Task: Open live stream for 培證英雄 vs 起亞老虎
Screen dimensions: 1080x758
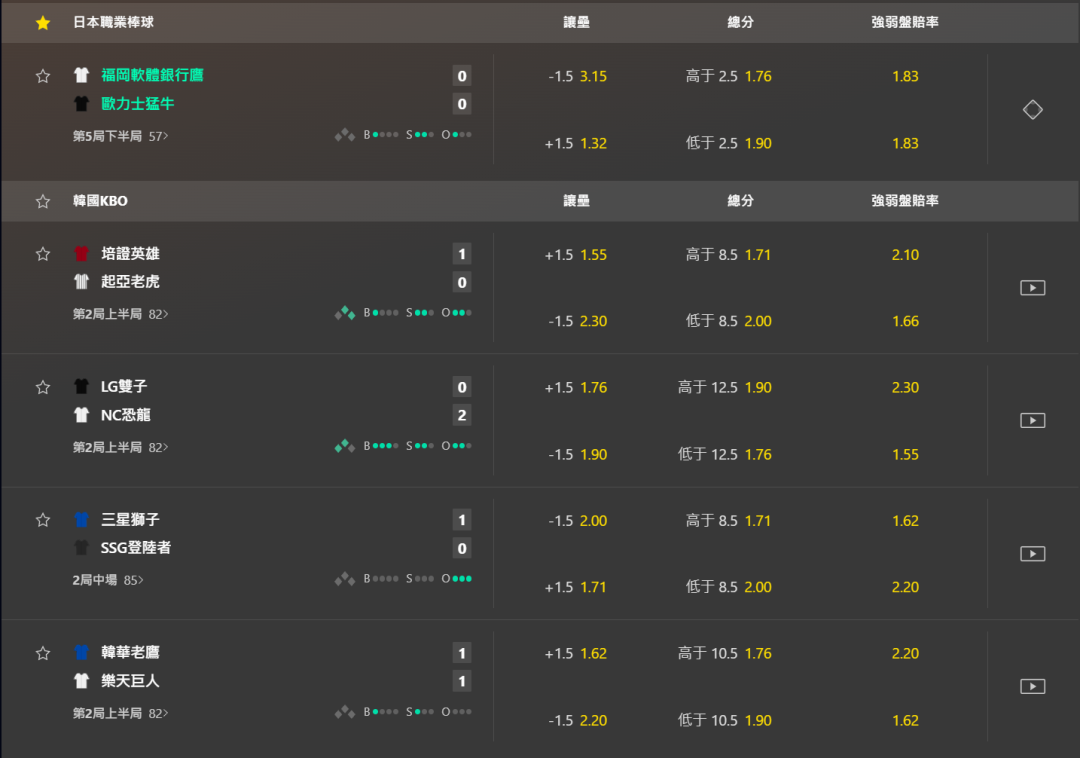Action: (x=1032, y=288)
